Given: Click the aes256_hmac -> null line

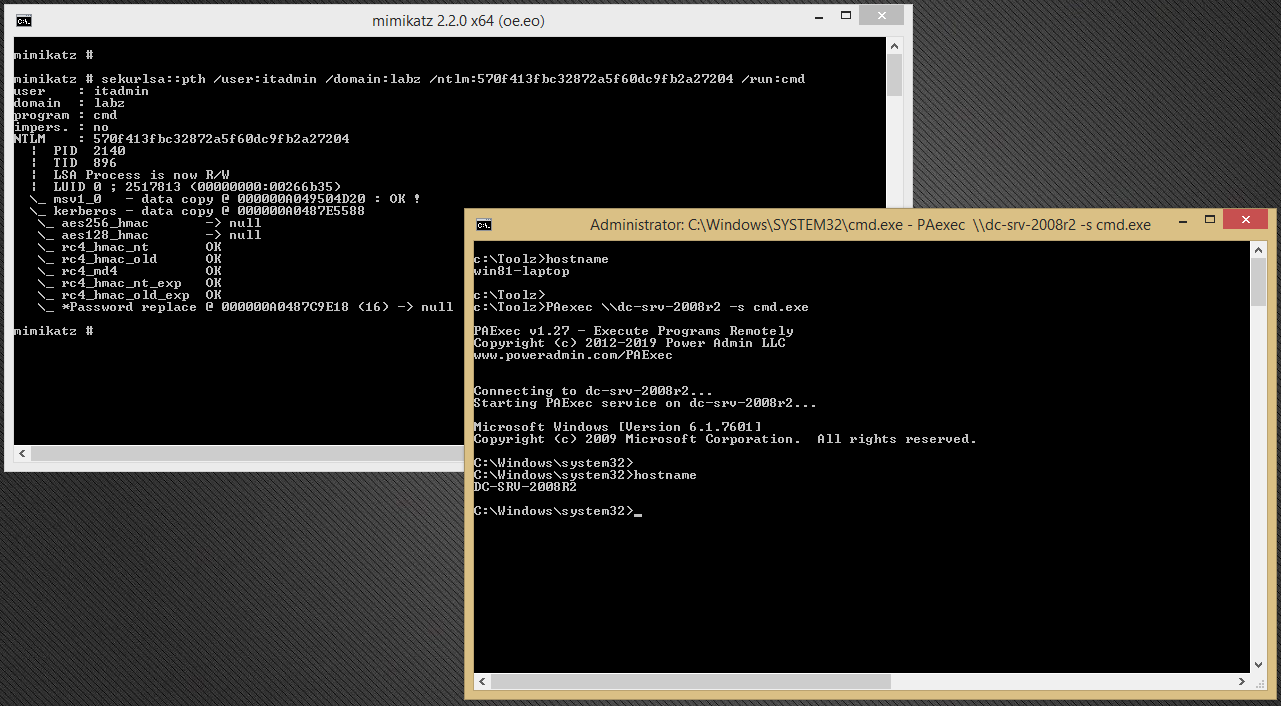Looking at the screenshot, I should [x=149, y=223].
